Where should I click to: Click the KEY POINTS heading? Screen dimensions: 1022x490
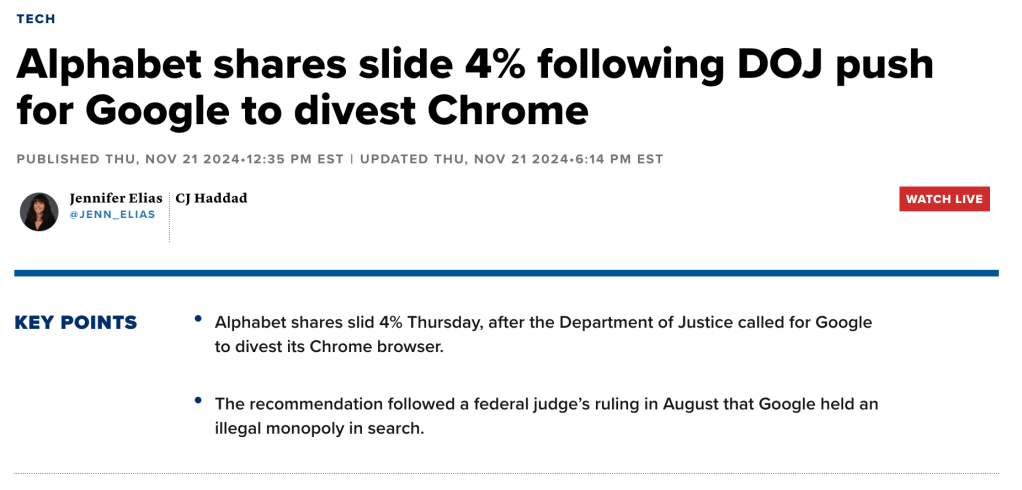(x=76, y=323)
